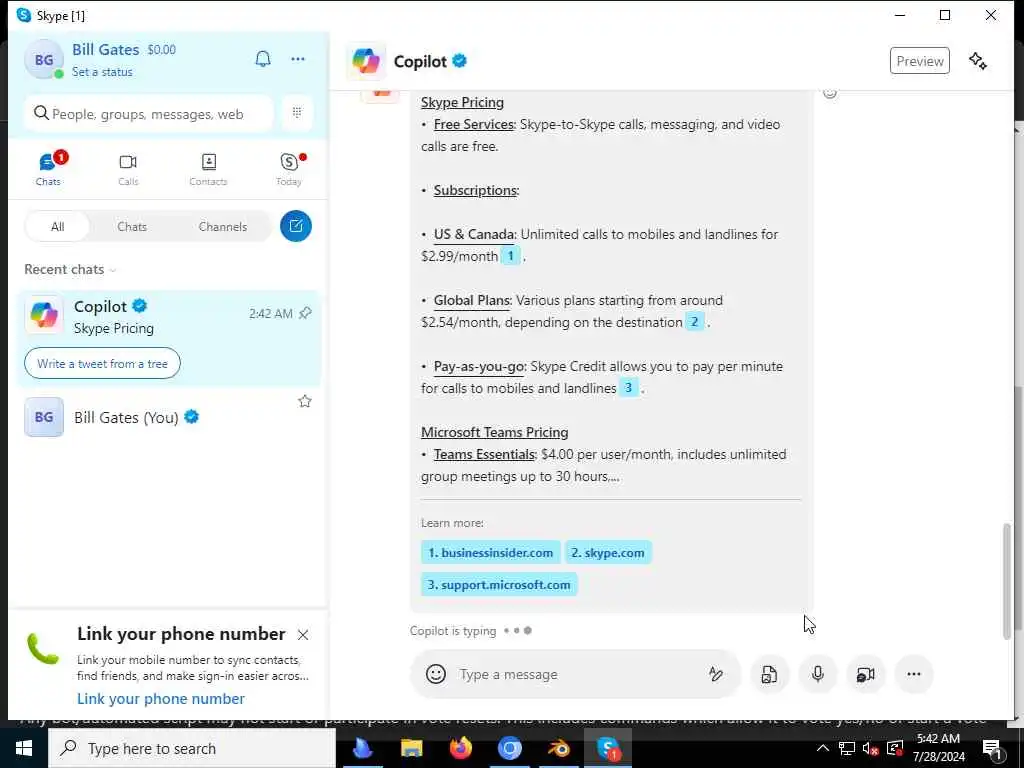This screenshot has height=768, width=1024.
Task: Open File Explorer from the taskbar
Action: click(411, 748)
